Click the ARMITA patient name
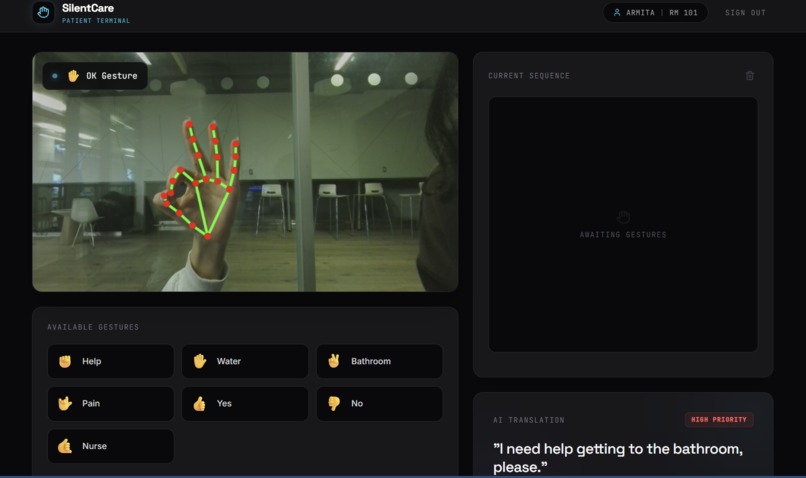The height and width of the screenshot is (478, 806). (640, 13)
